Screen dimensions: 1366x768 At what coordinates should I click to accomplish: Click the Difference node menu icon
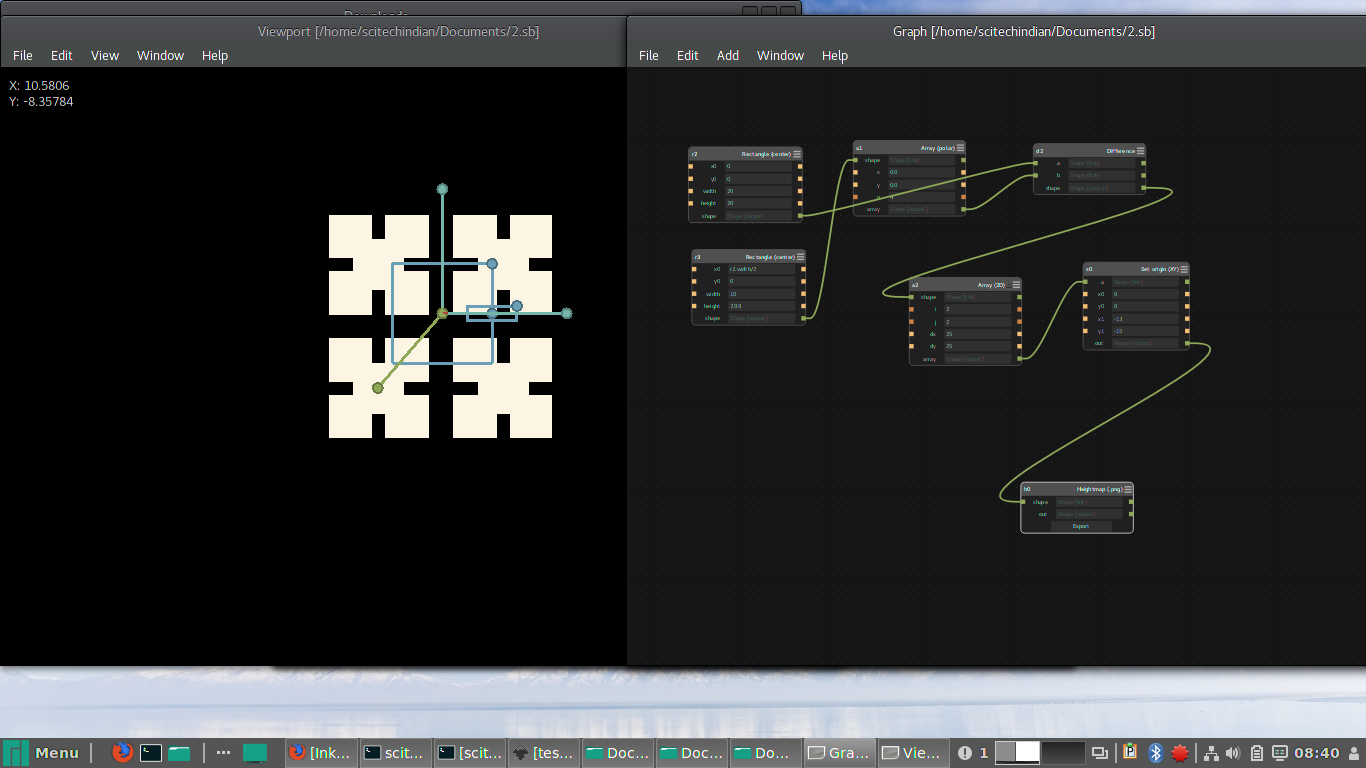click(1141, 151)
